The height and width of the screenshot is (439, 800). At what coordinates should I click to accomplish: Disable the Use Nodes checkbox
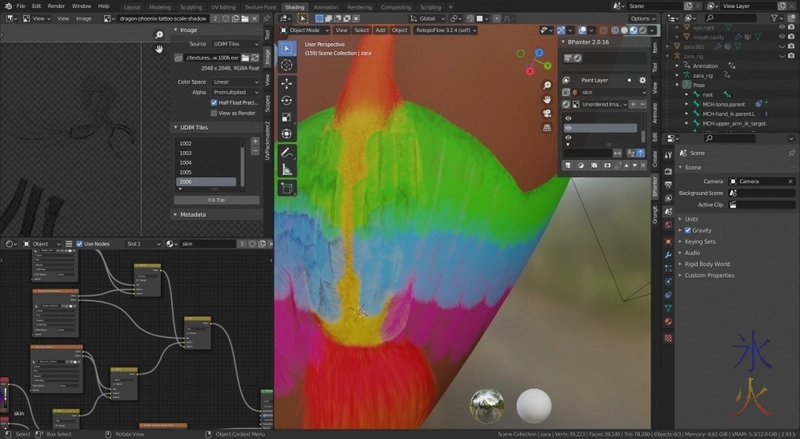[77, 243]
